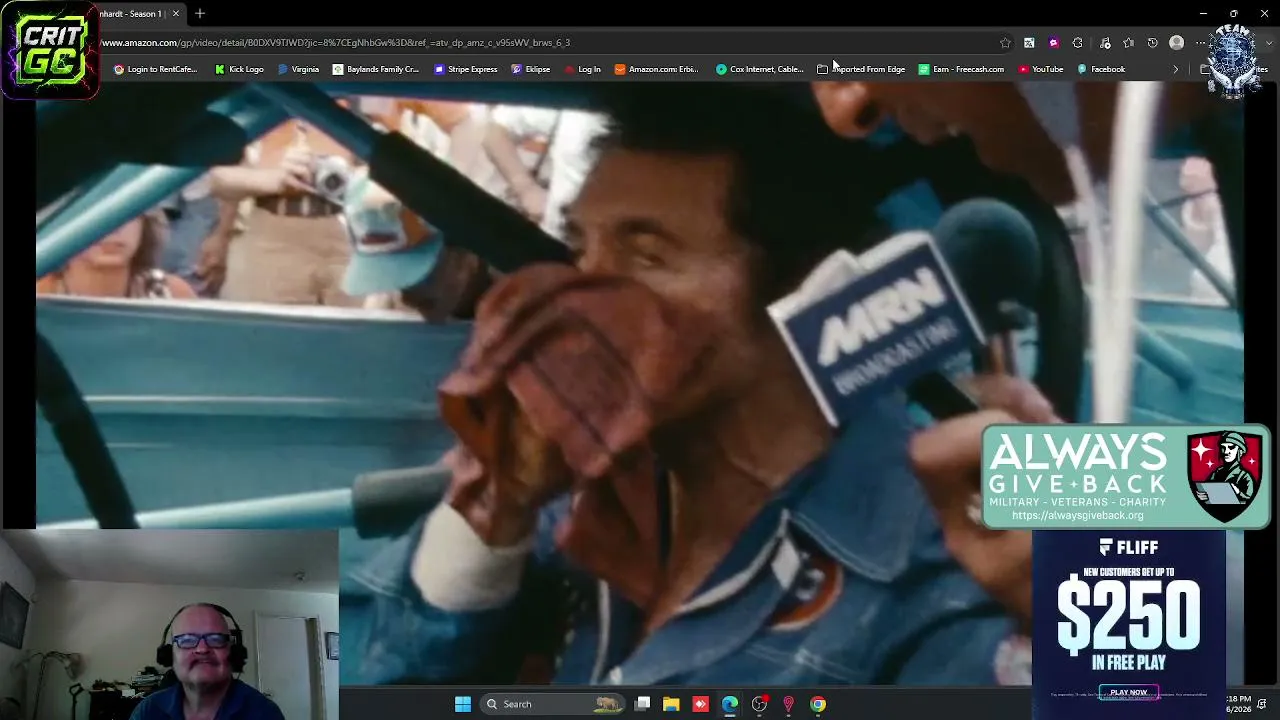
Task: Open the Favorites list toolbar icon
Action: pyautogui.click(x=1129, y=43)
